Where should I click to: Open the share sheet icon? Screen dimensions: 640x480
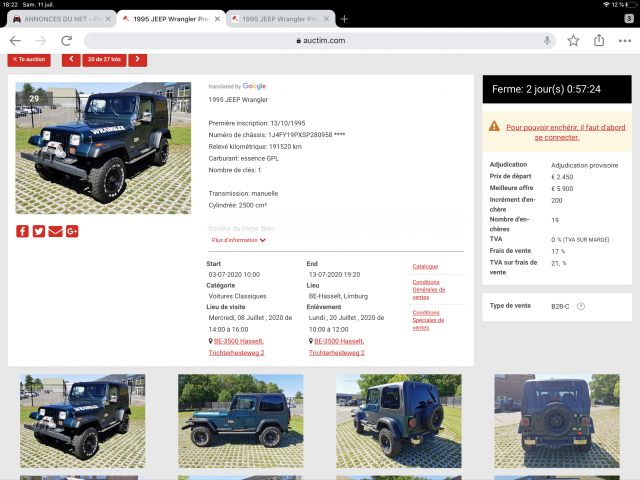[x=599, y=40]
